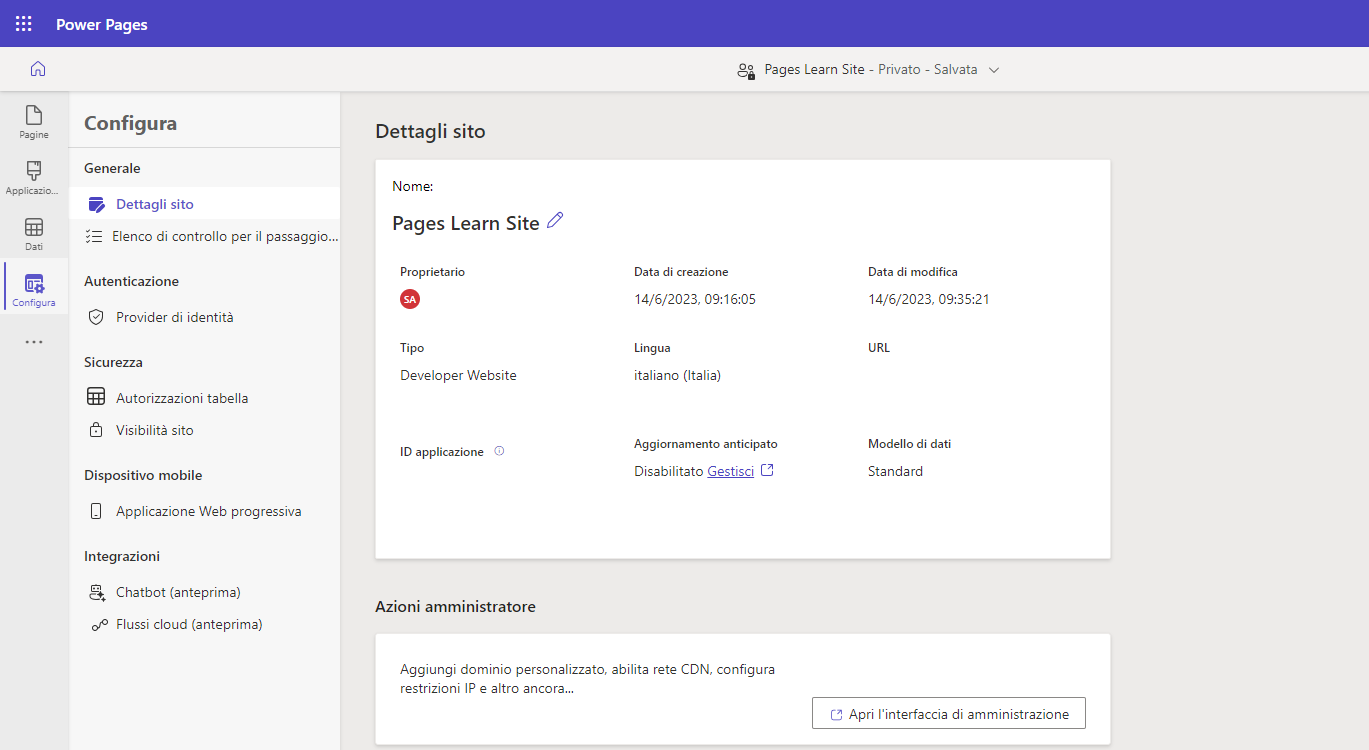Click the Power Pages title
The height and width of the screenshot is (750, 1369).
102,24
